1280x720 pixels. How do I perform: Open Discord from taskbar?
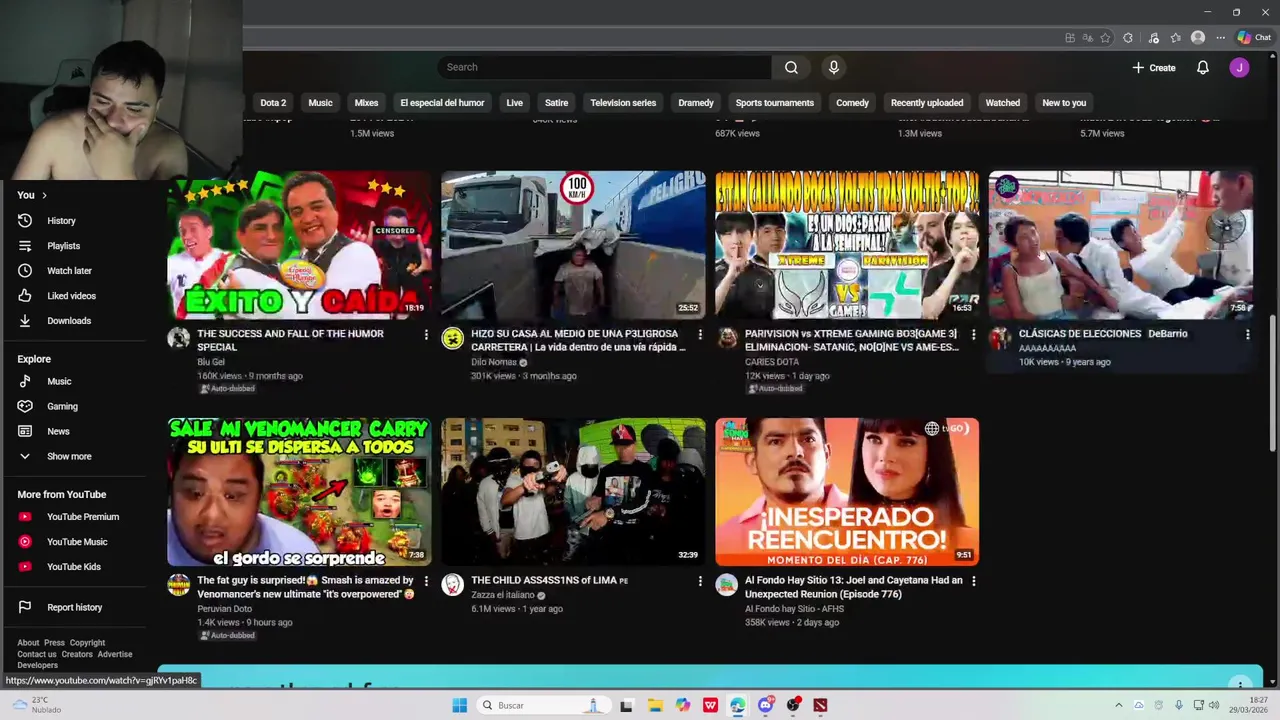(x=766, y=705)
